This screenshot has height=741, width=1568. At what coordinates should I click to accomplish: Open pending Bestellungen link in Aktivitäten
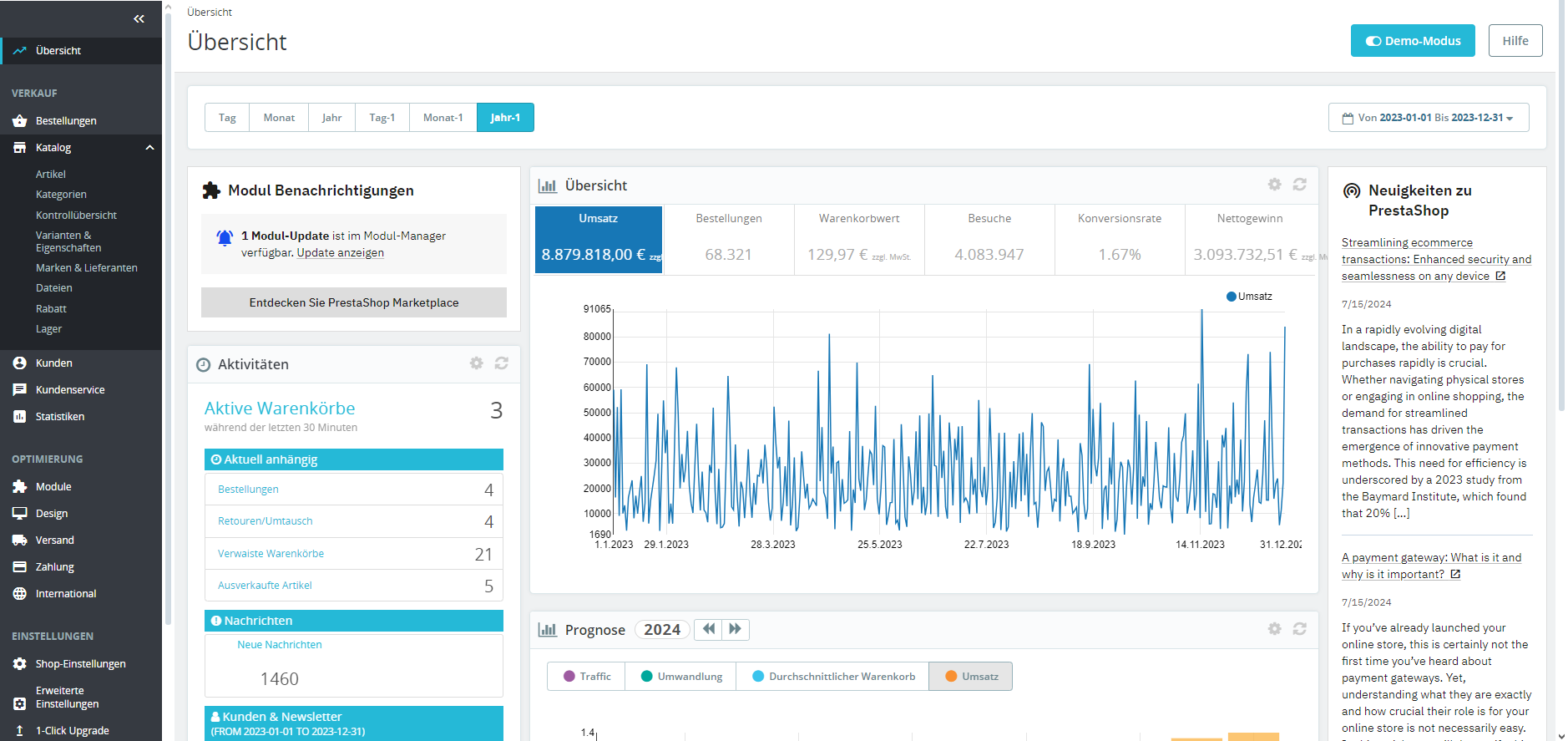click(248, 490)
